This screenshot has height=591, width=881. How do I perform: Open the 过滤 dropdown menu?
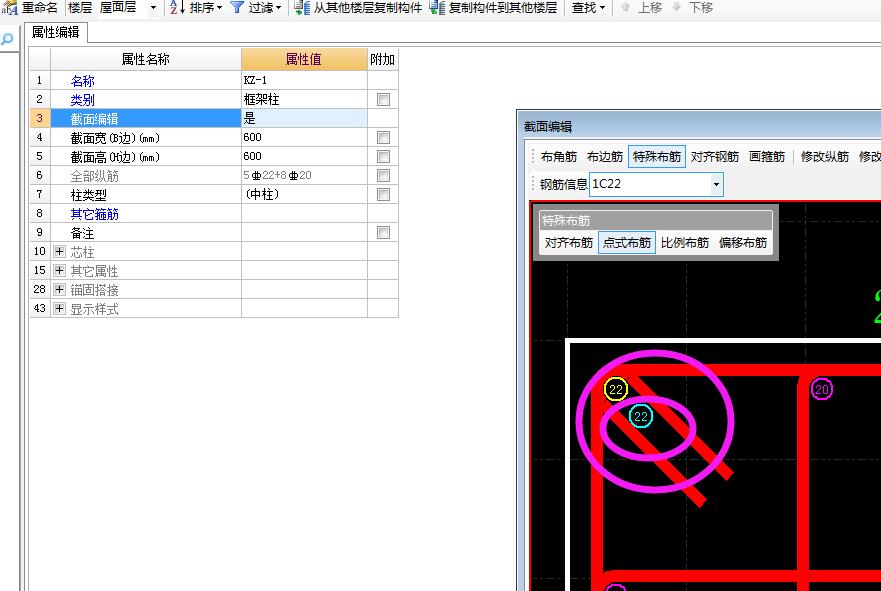pyautogui.click(x=278, y=8)
